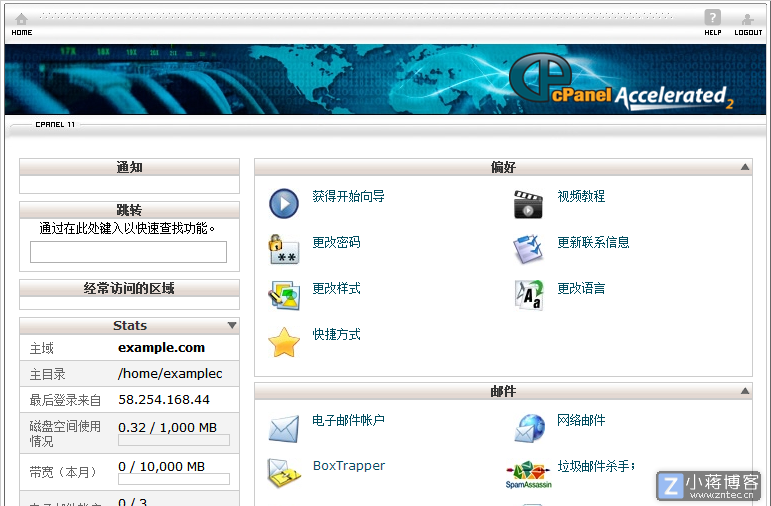Viewport: 771px width, 506px height.
Task: Click the 主目录 row label
Action: (x=47, y=374)
